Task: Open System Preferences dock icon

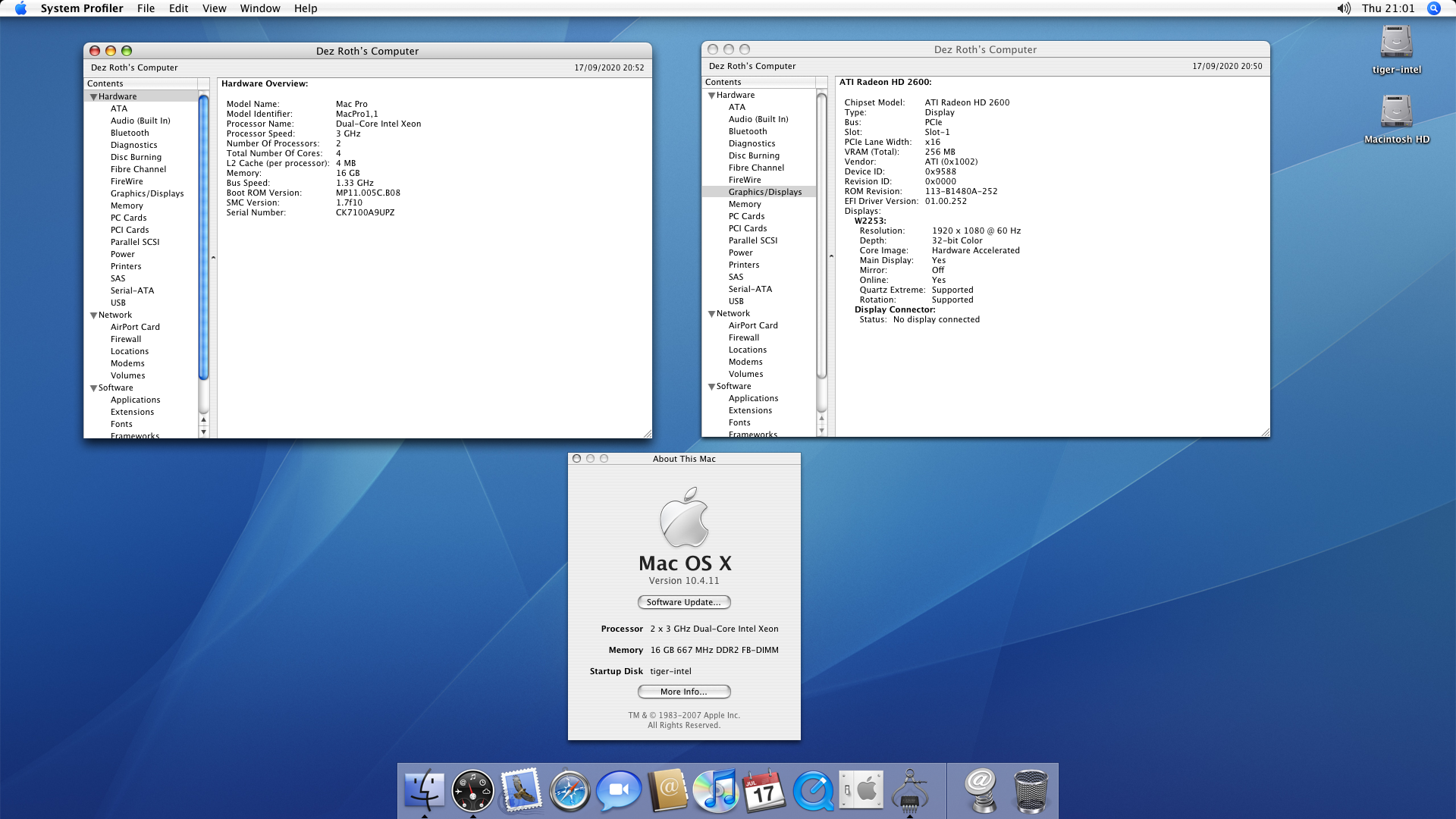Action: [861, 790]
